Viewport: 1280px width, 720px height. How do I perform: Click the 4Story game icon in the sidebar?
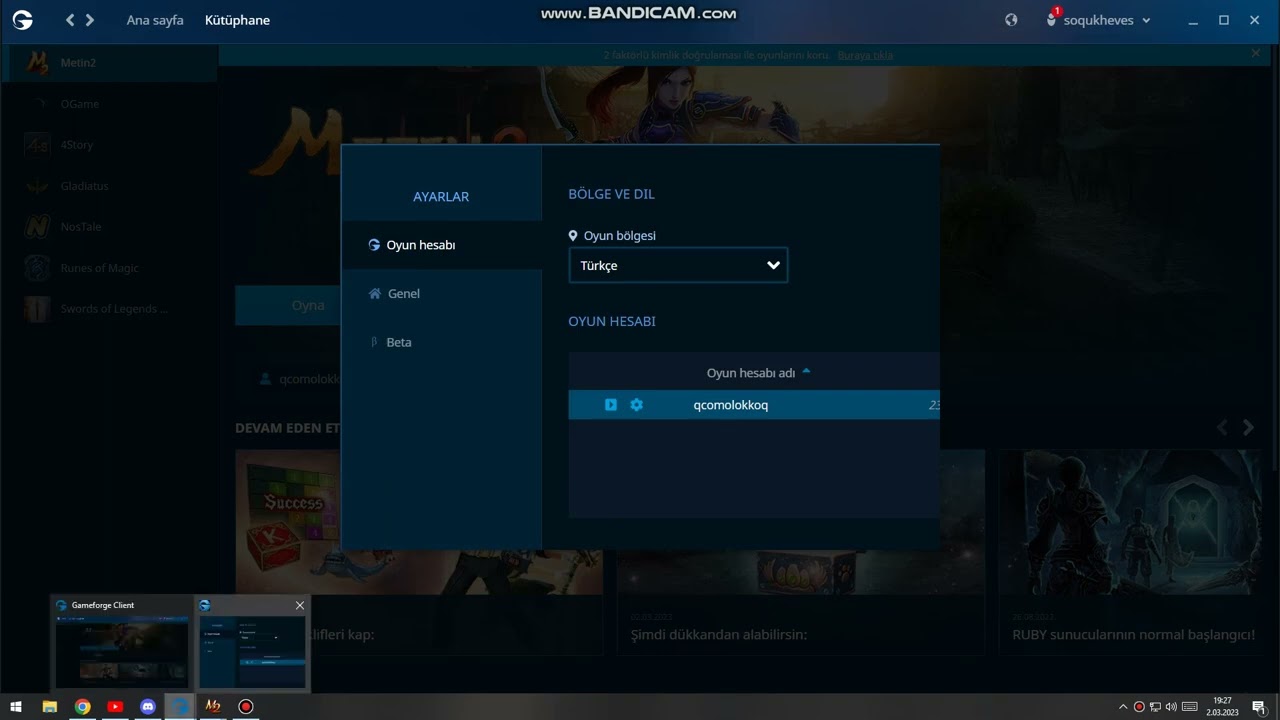pos(37,145)
